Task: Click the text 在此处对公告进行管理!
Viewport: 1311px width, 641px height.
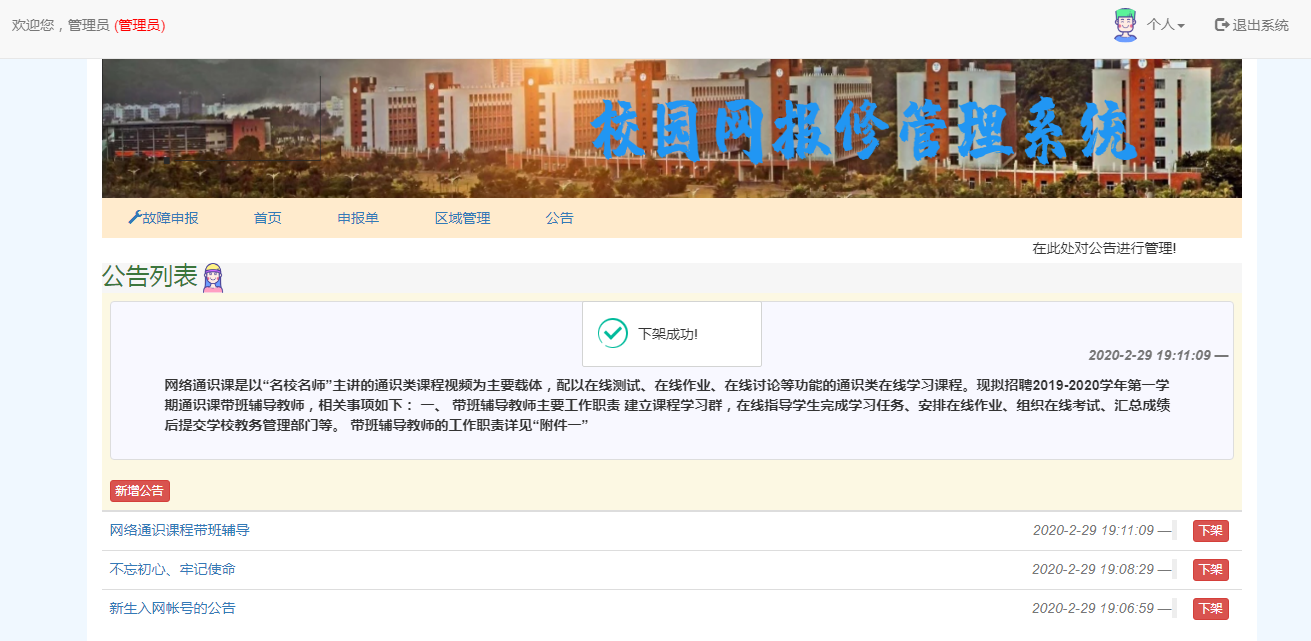Action: (1104, 248)
